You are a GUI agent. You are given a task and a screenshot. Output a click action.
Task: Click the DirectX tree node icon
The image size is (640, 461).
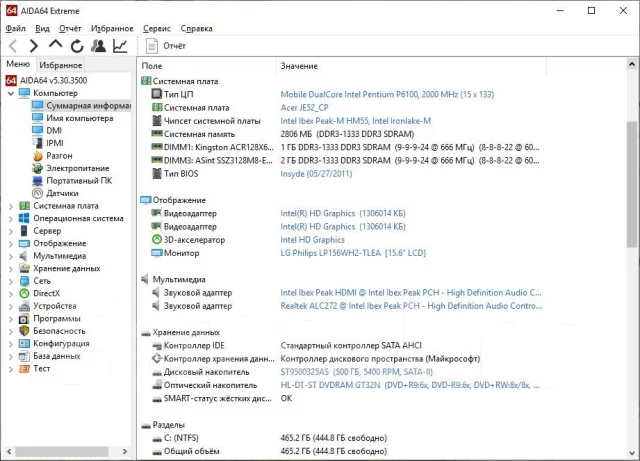tap(24, 294)
